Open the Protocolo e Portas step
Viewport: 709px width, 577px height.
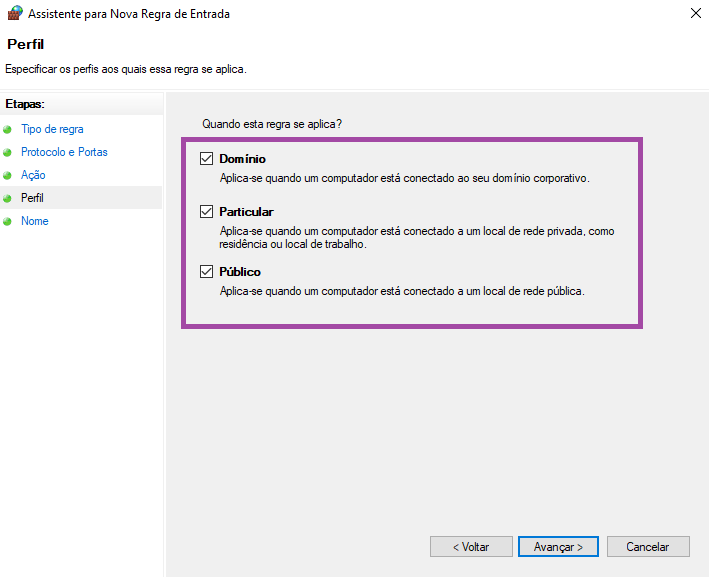tap(64, 152)
